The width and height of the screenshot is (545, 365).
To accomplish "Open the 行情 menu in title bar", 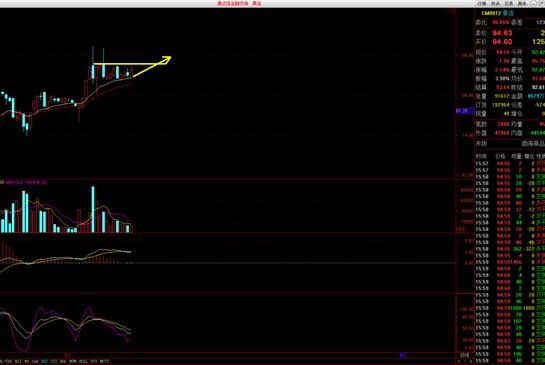I will click(482, 3).
